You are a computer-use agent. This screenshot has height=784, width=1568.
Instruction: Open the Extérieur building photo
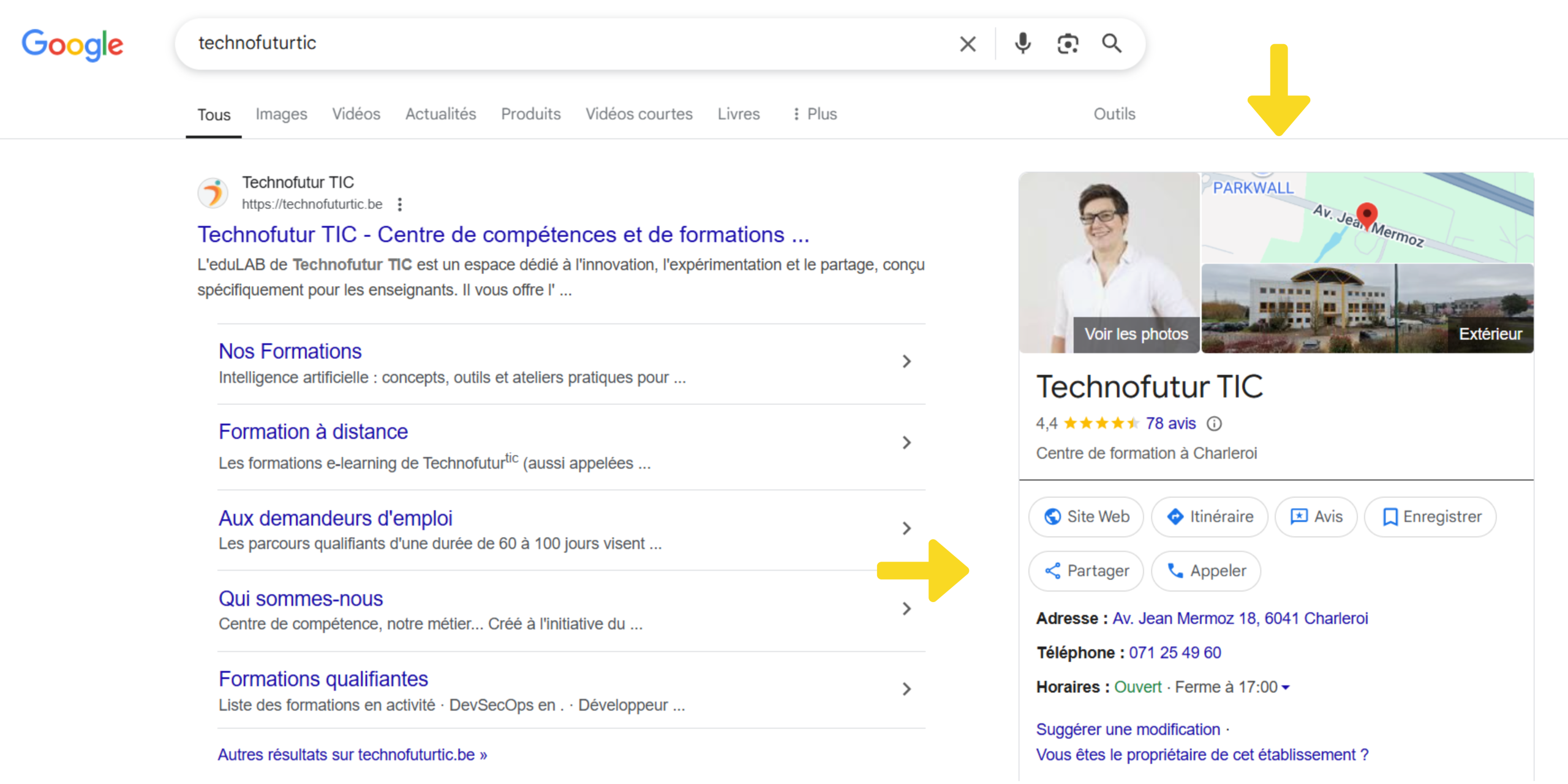tap(1367, 309)
